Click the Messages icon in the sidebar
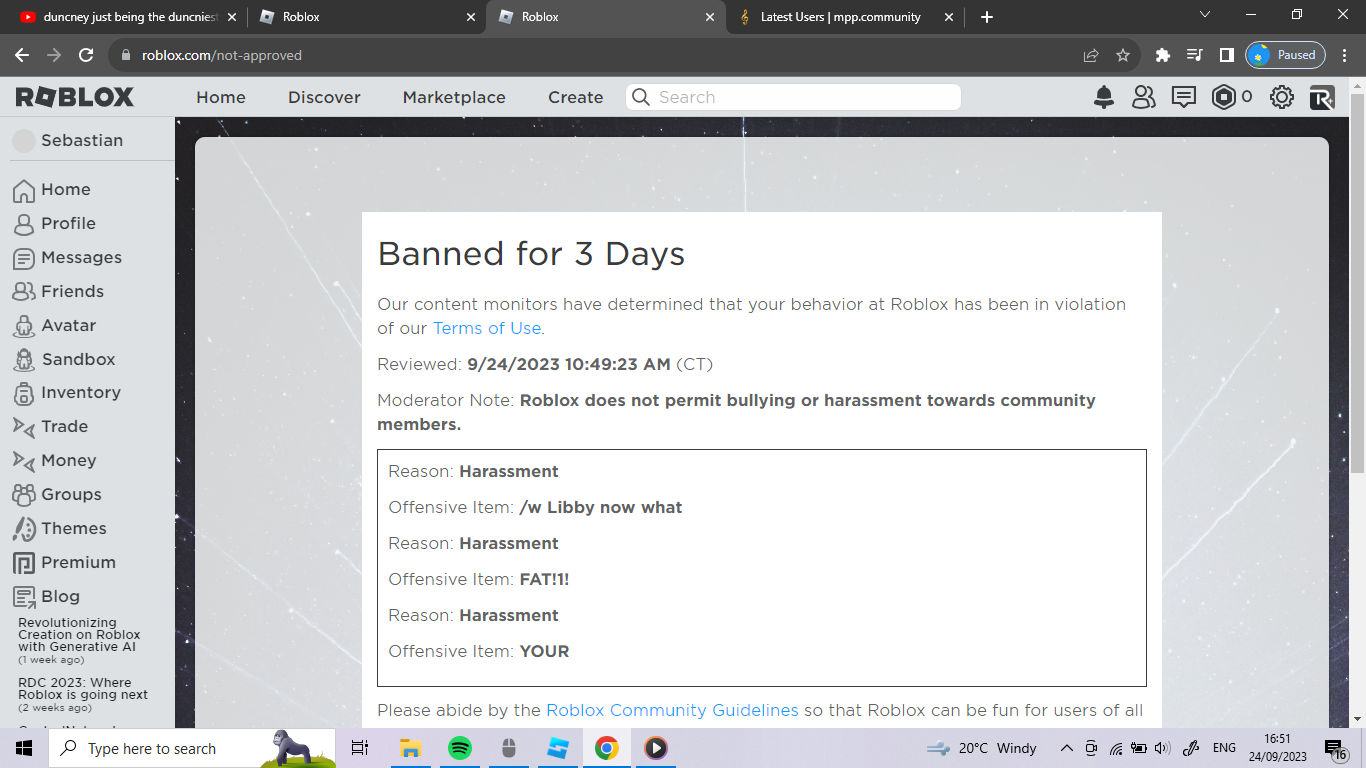1366x768 pixels. [24, 258]
